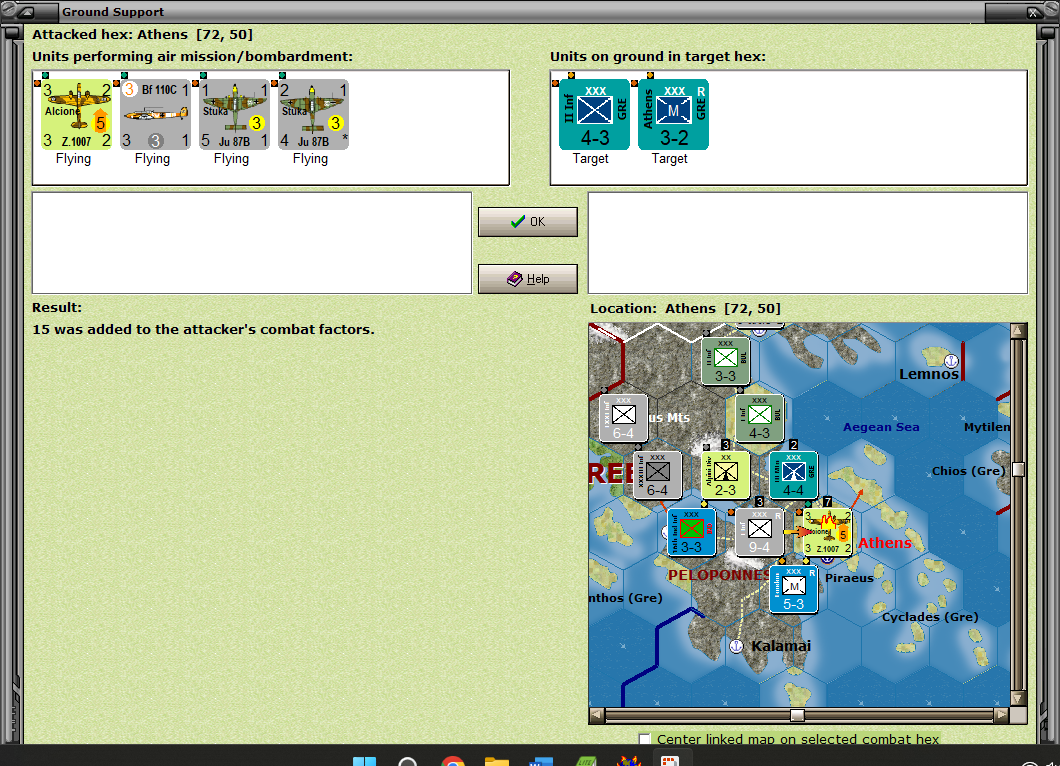Select the Athens GRE 3-2 target unit

click(x=673, y=114)
